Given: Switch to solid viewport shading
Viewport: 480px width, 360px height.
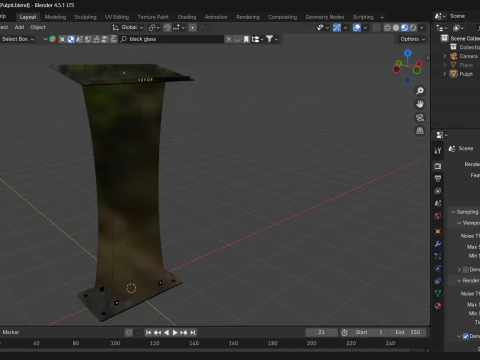Looking at the screenshot, I should 396,28.
